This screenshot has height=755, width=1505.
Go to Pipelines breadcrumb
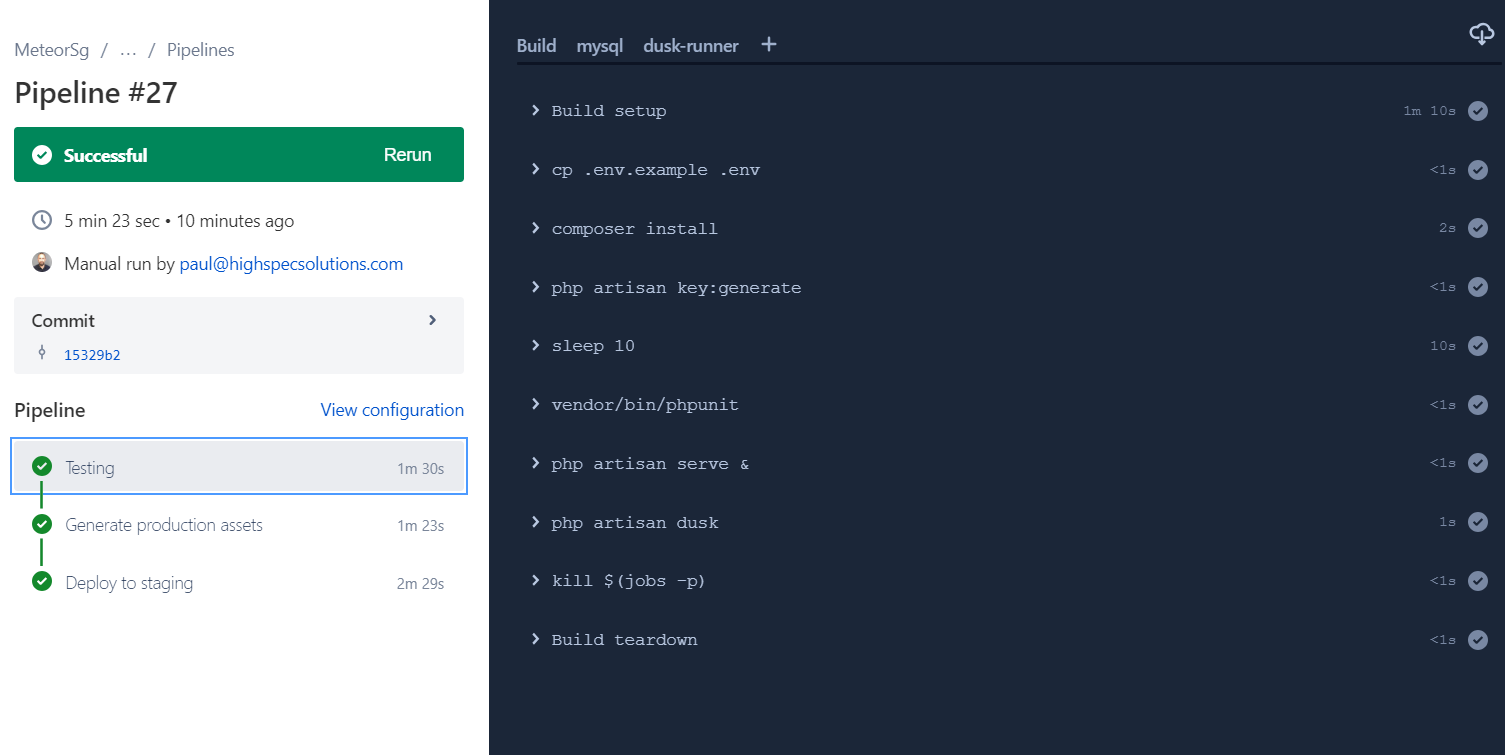pos(201,50)
